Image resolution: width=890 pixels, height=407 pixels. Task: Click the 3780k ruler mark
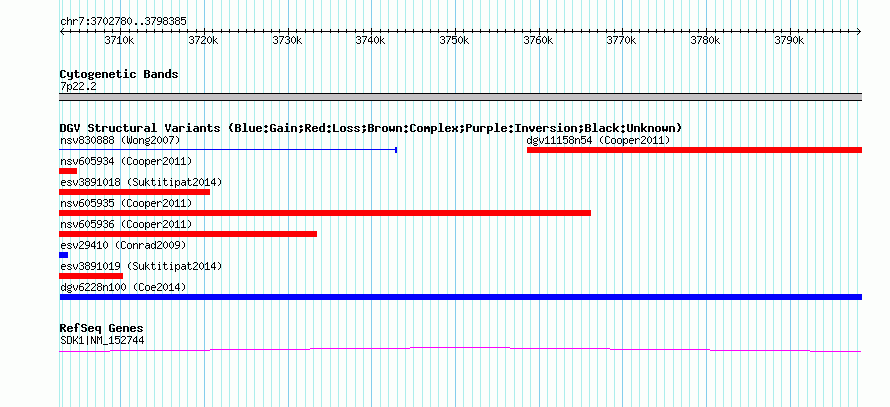coord(706,41)
